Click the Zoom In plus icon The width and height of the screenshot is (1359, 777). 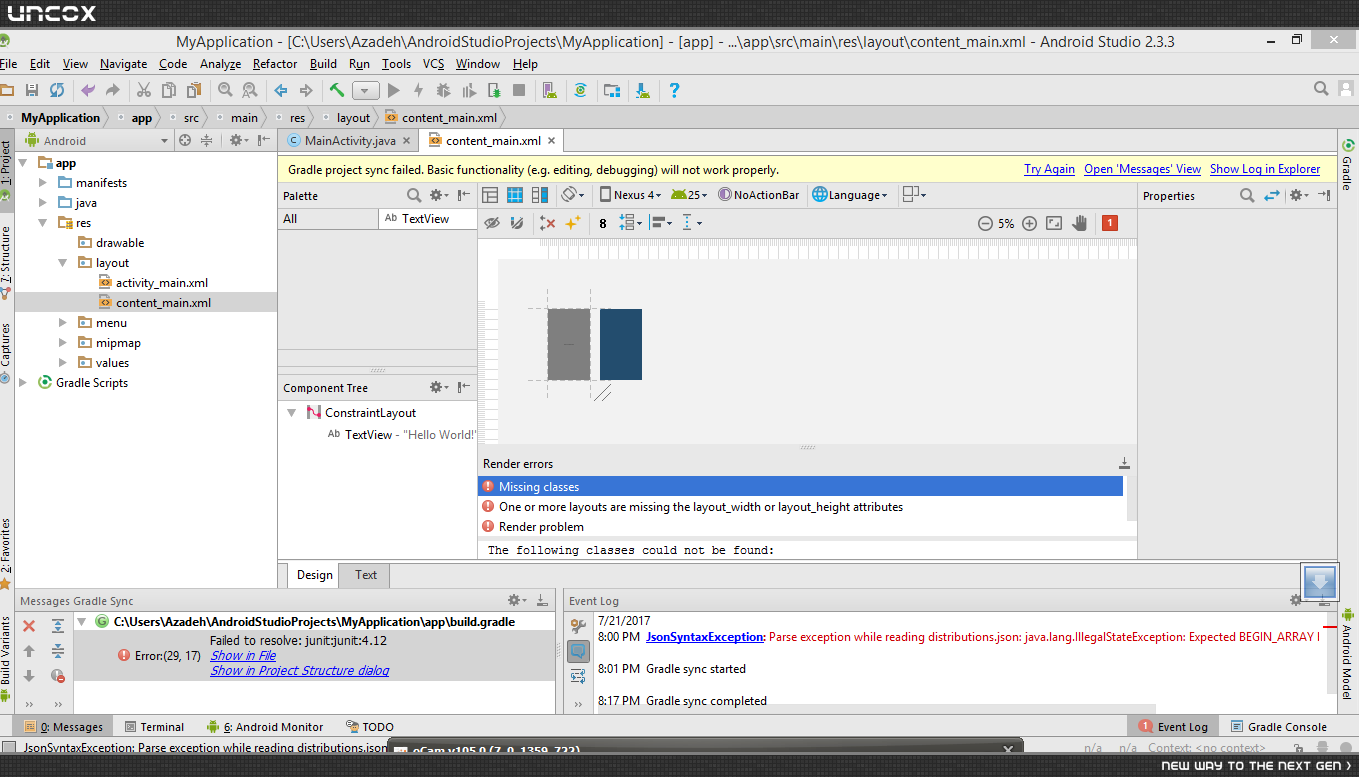coord(1029,223)
